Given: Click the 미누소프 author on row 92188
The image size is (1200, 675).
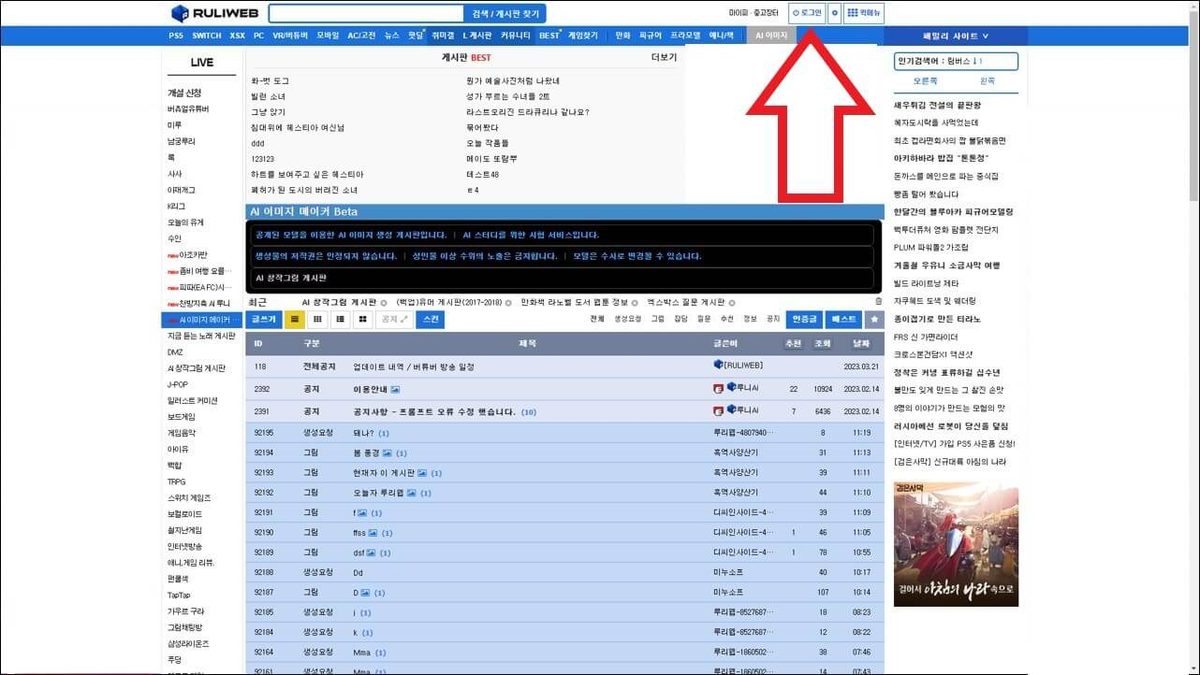Looking at the screenshot, I should point(727,572).
